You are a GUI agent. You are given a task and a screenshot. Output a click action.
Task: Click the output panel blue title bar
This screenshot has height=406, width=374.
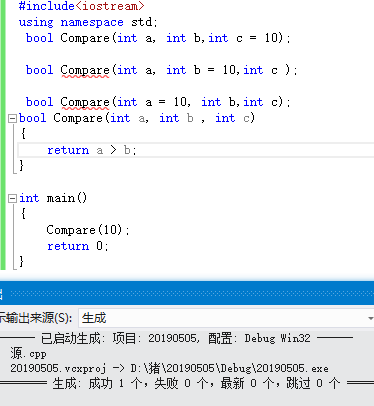tap(187, 293)
